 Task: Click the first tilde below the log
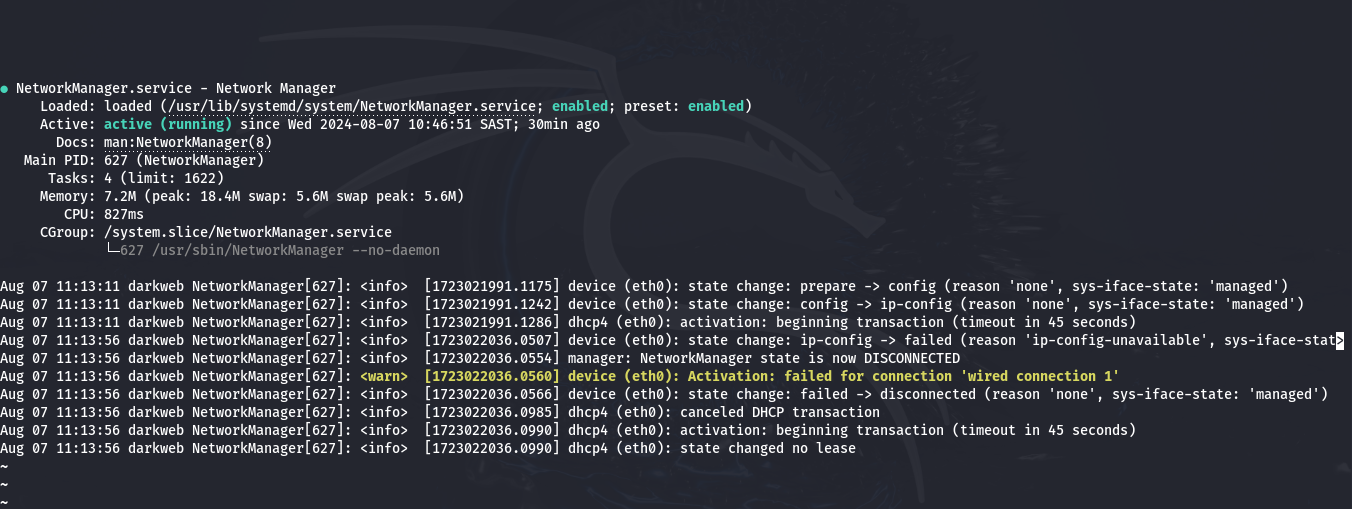click(4, 467)
